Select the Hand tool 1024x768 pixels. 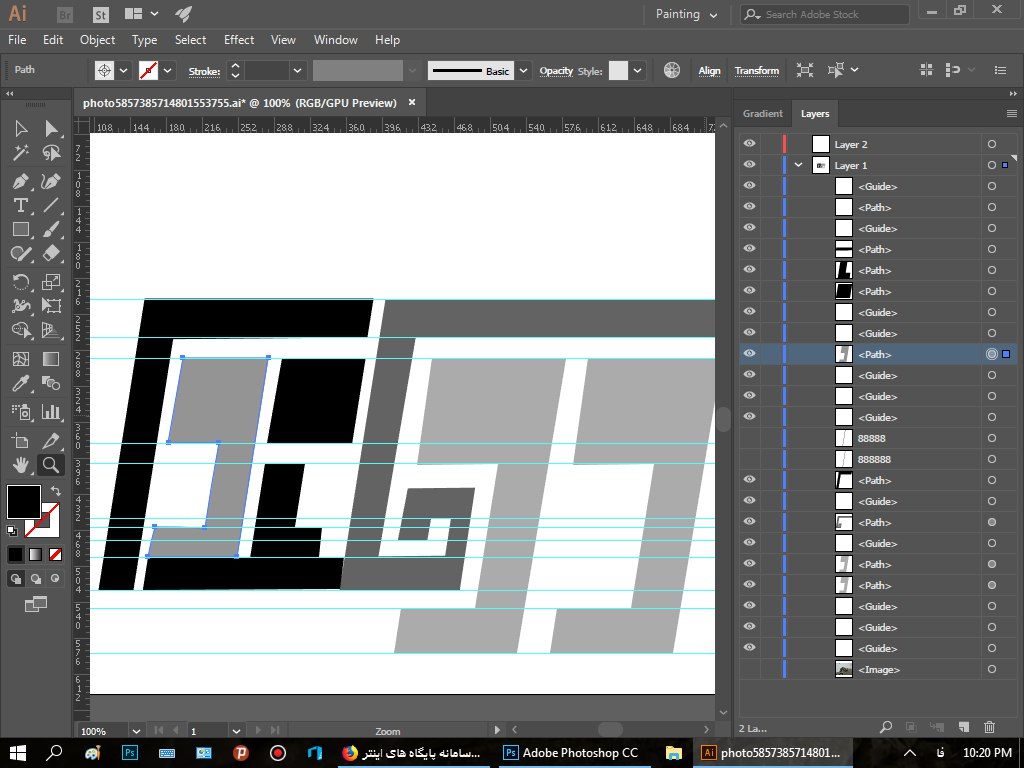tap(20, 465)
